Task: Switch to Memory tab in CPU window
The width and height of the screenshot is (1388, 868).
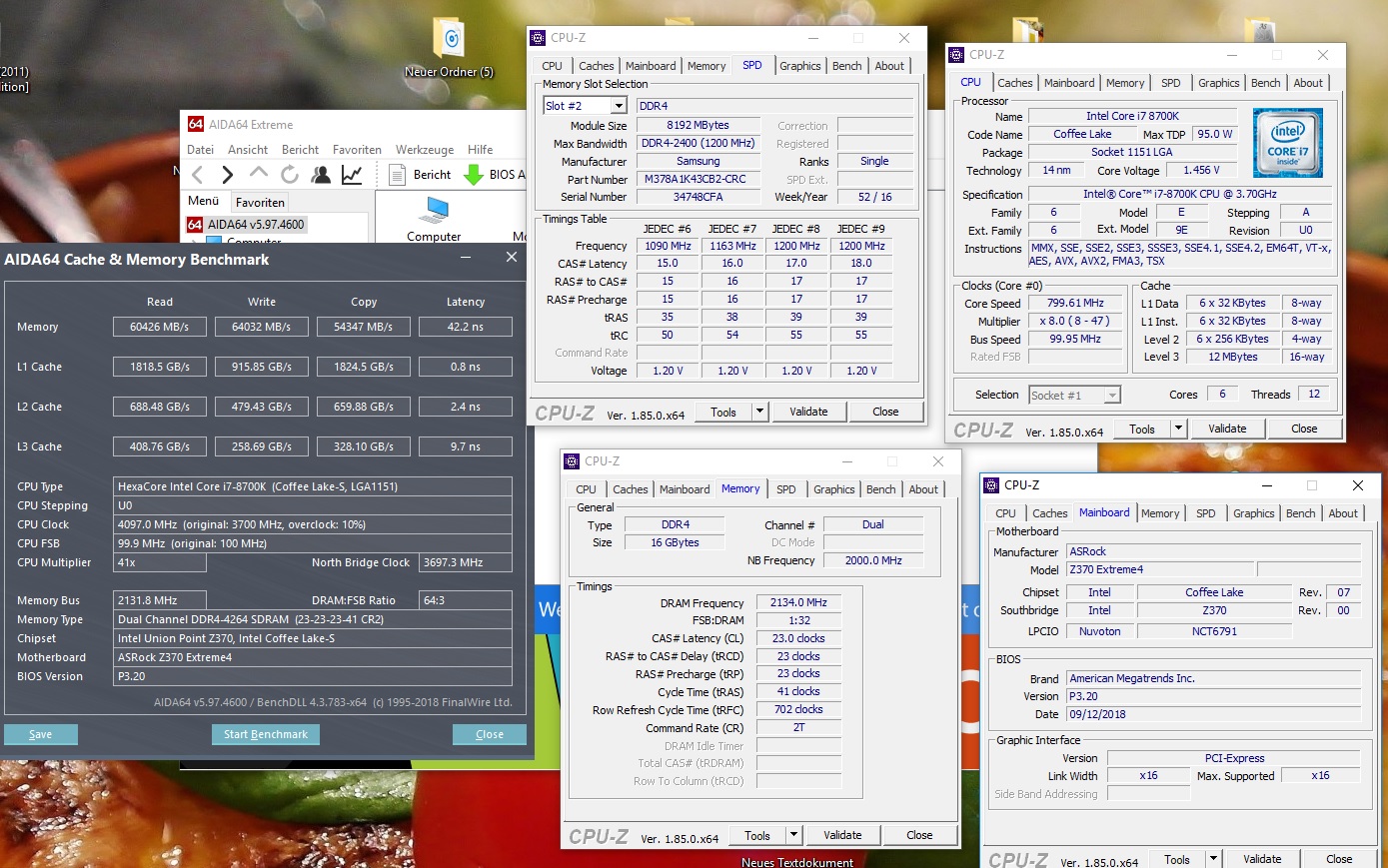Action: click(x=1125, y=83)
